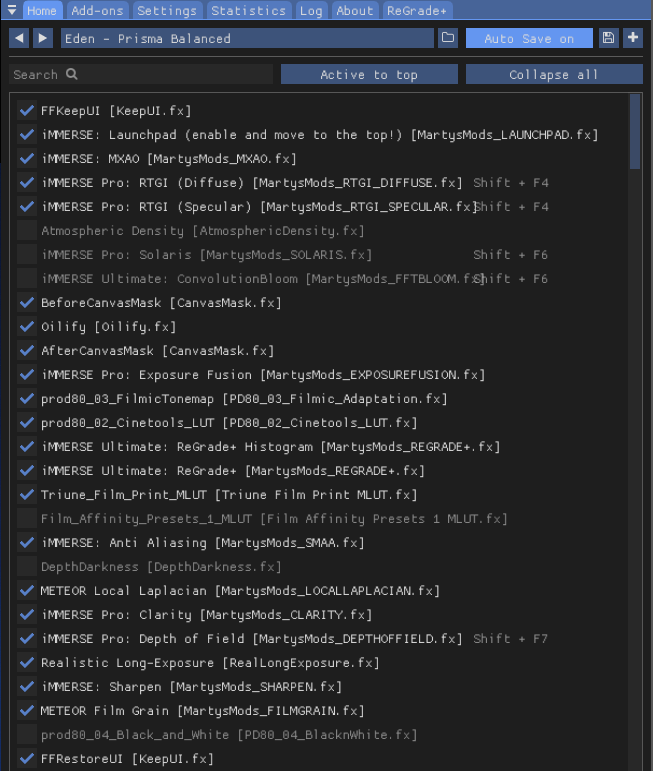Image resolution: width=653 pixels, height=771 pixels.
Task: Select METEOR Local Laplacian effect label
Action: 240,591
